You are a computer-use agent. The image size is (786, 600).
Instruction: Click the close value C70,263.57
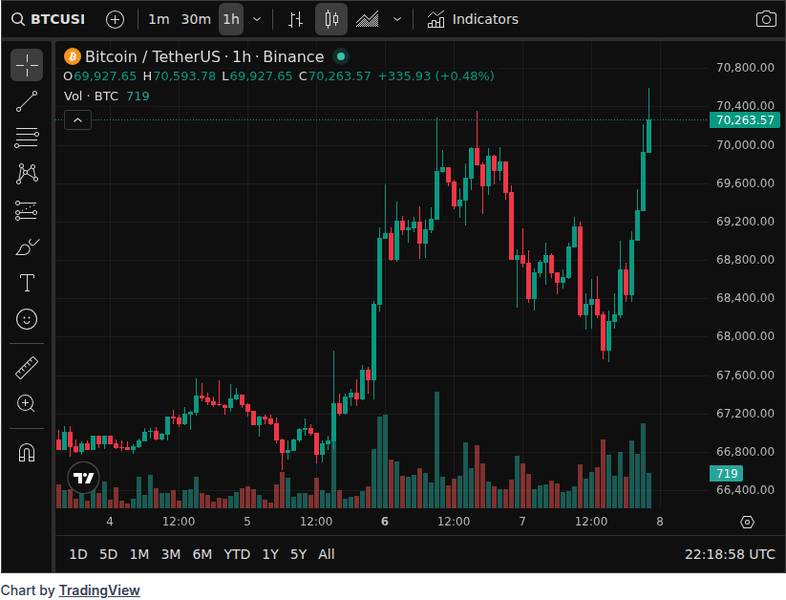[335, 76]
